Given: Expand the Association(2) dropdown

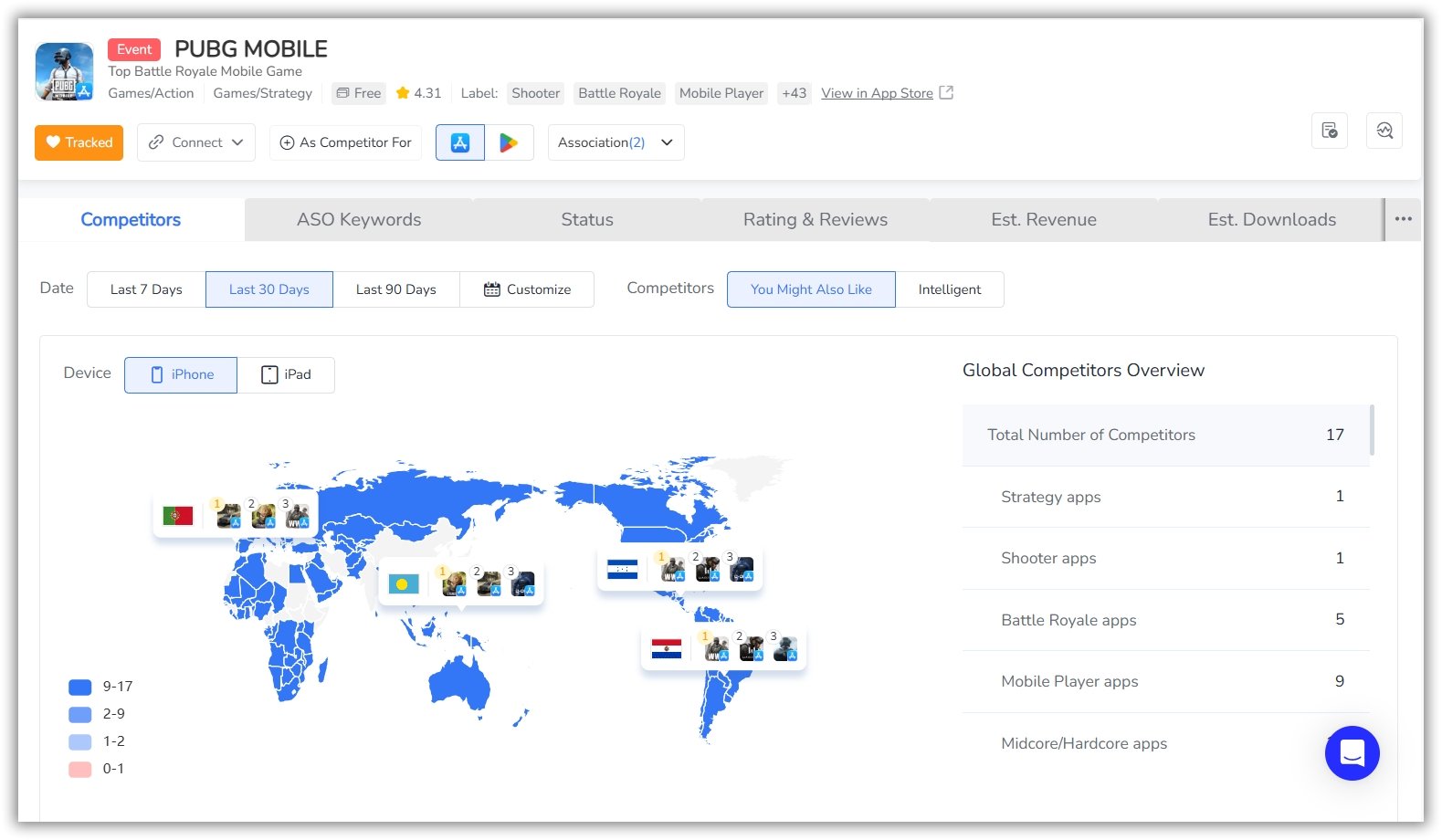Looking at the screenshot, I should 616,142.
